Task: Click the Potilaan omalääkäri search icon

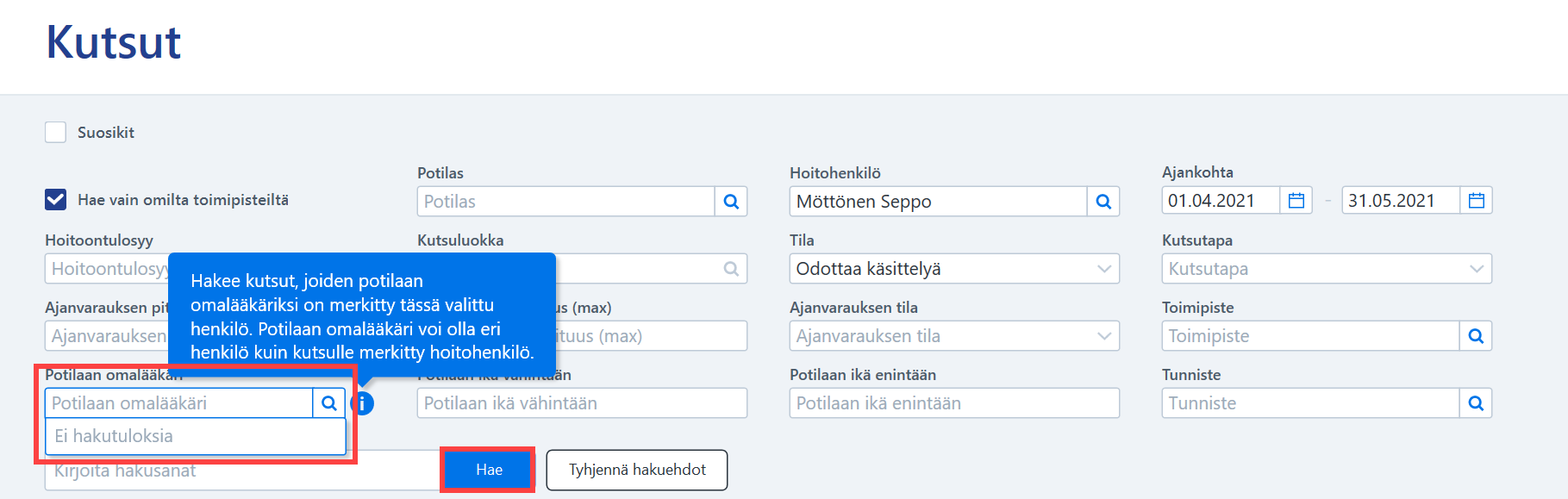Action: tap(328, 403)
